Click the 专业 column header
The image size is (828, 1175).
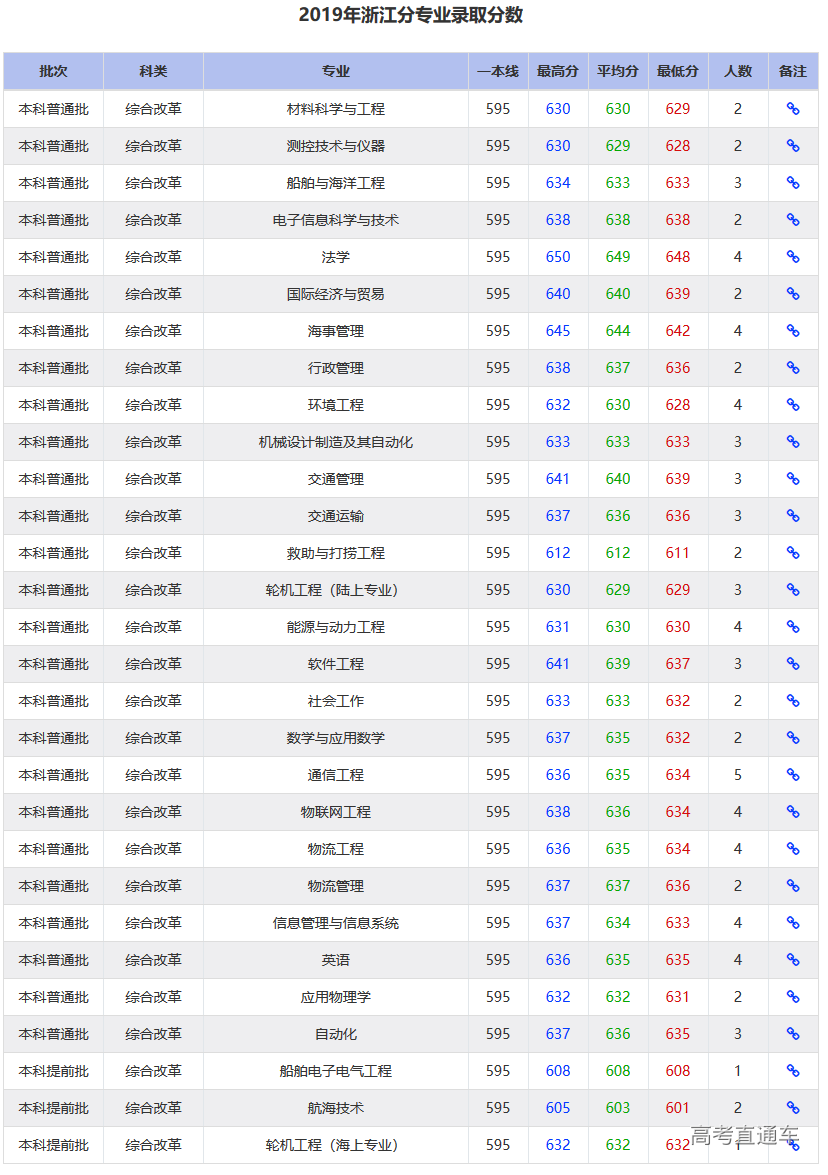click(336, 71)
